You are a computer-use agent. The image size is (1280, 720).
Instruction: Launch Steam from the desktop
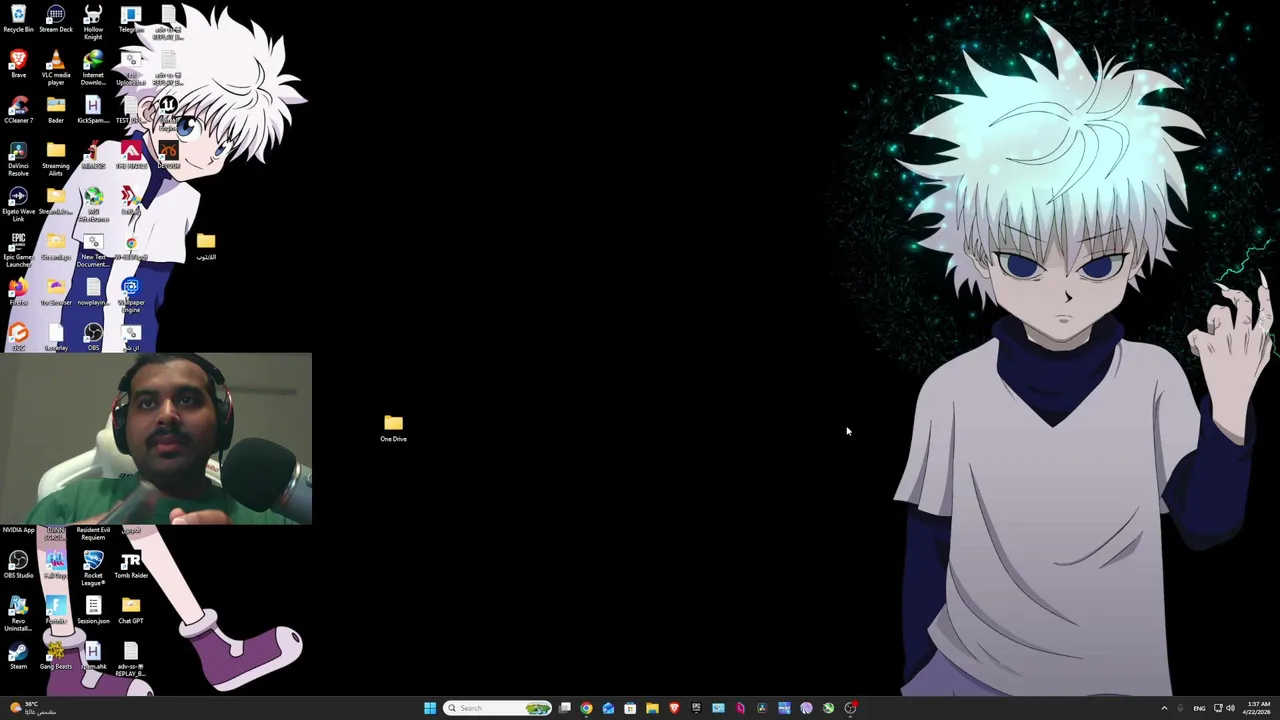(x=18, y=656)
